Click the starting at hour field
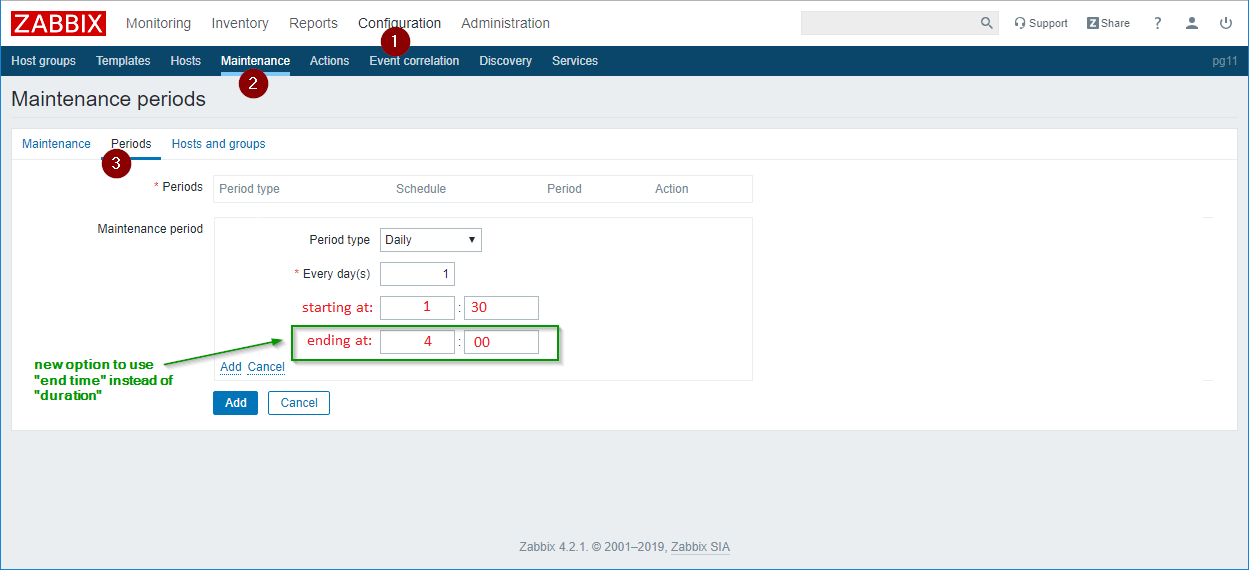The image size is (1249, 570). [417, 308]
